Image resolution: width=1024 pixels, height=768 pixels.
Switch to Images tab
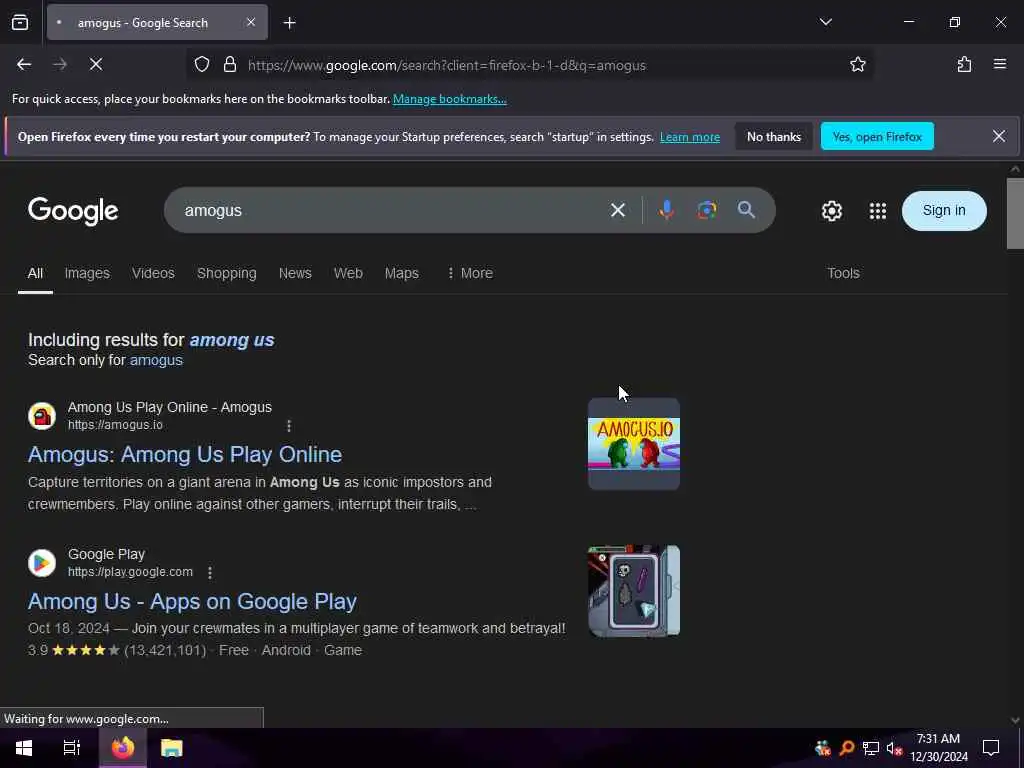point(87,274)
